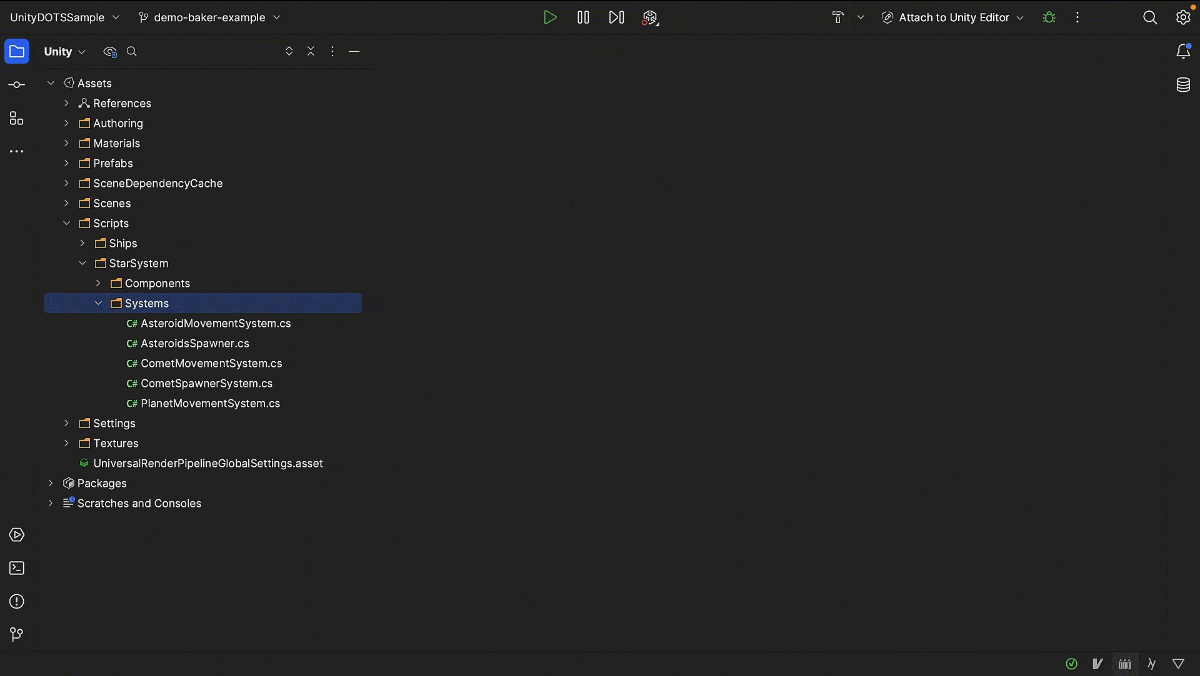Open the Structure tool window icon

coord(16,118)
